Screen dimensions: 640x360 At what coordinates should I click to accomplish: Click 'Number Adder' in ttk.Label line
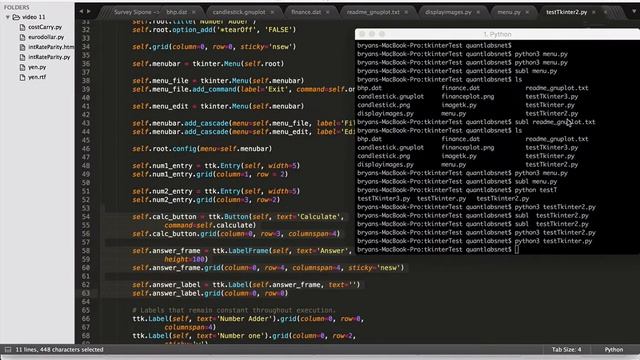pyautogui.click(x=246, y=319)
